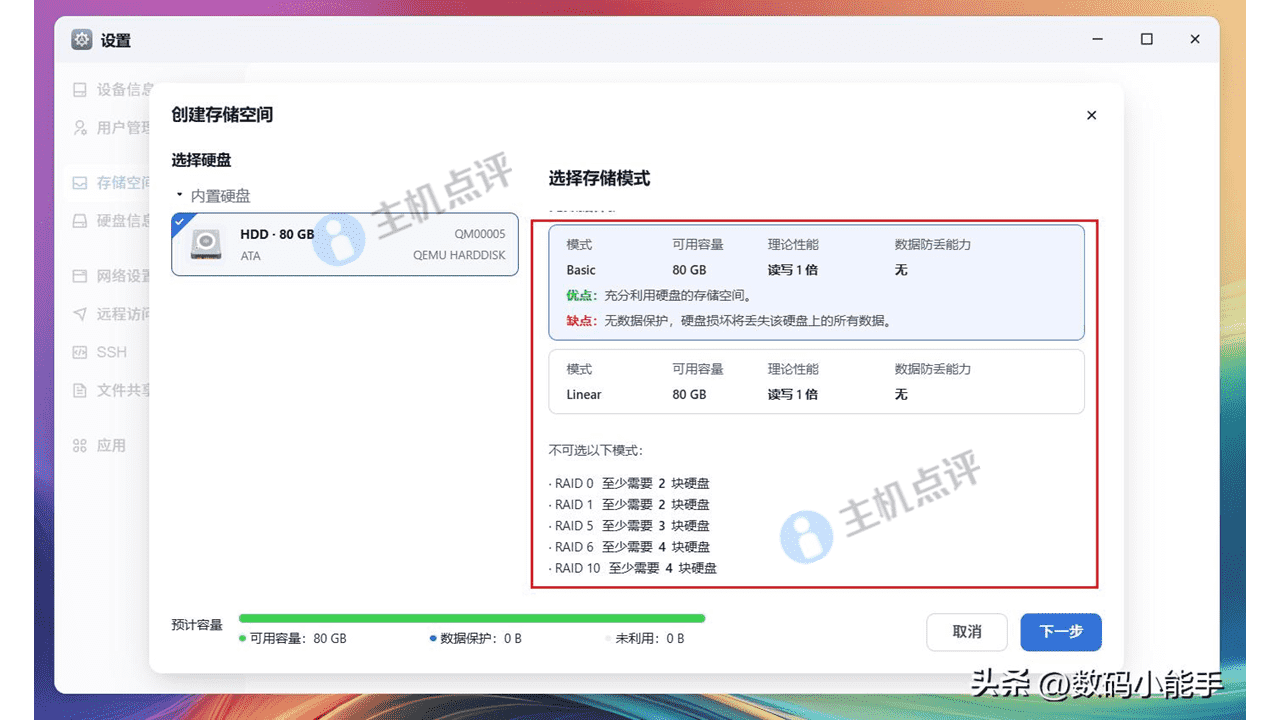Viewport: 1280px width, 720px height.
Task: Click the 远程访问 remote access icon
Action: [80, 314]
